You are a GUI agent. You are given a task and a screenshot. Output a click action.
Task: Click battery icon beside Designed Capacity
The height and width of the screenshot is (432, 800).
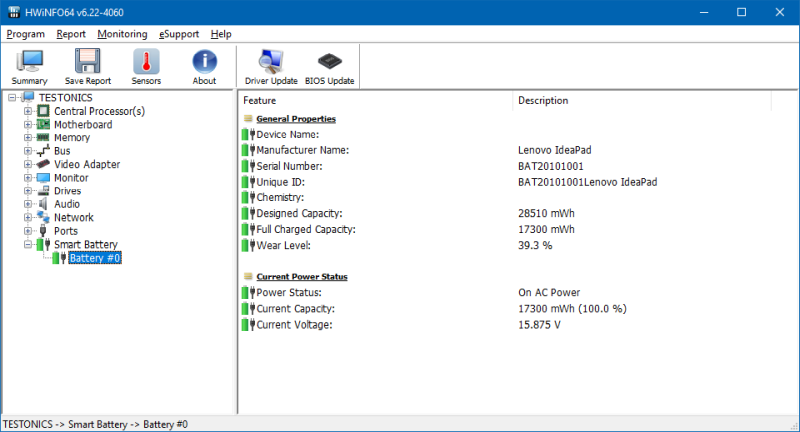[248, 213]
